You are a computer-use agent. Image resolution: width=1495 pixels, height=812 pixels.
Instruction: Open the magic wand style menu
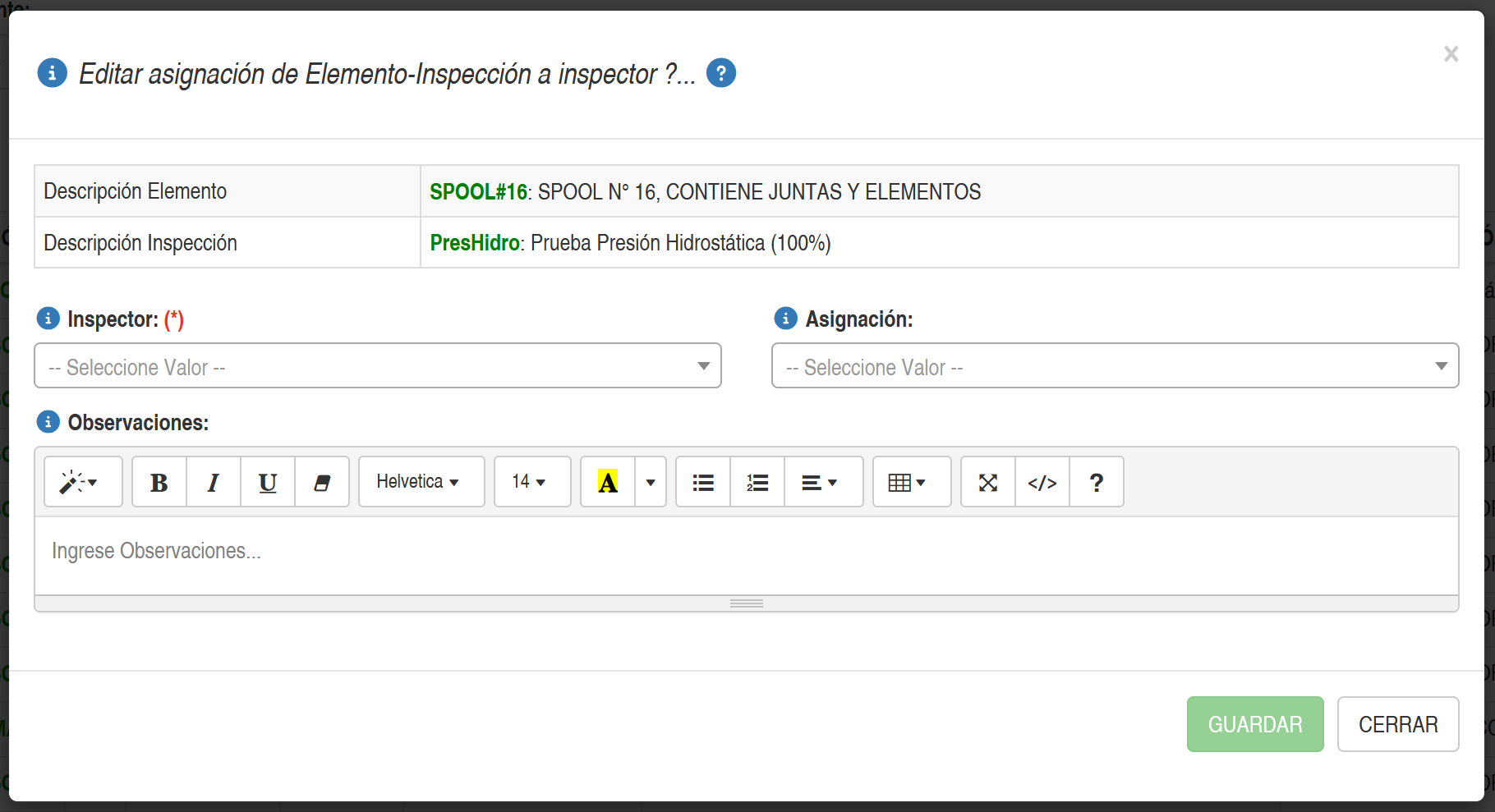(x=83, y=482)
